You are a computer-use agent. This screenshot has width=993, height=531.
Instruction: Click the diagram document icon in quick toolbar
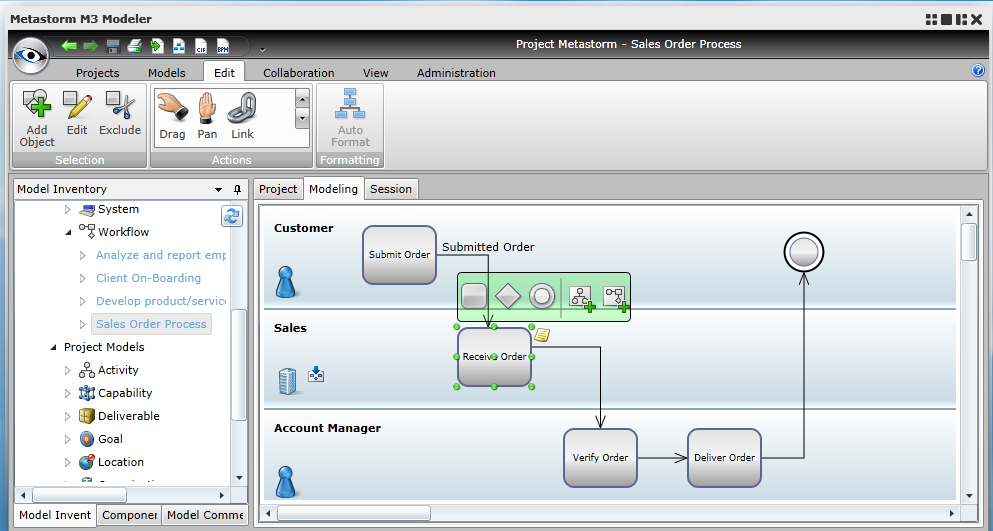pyautogui.click(x=179, y=46)
